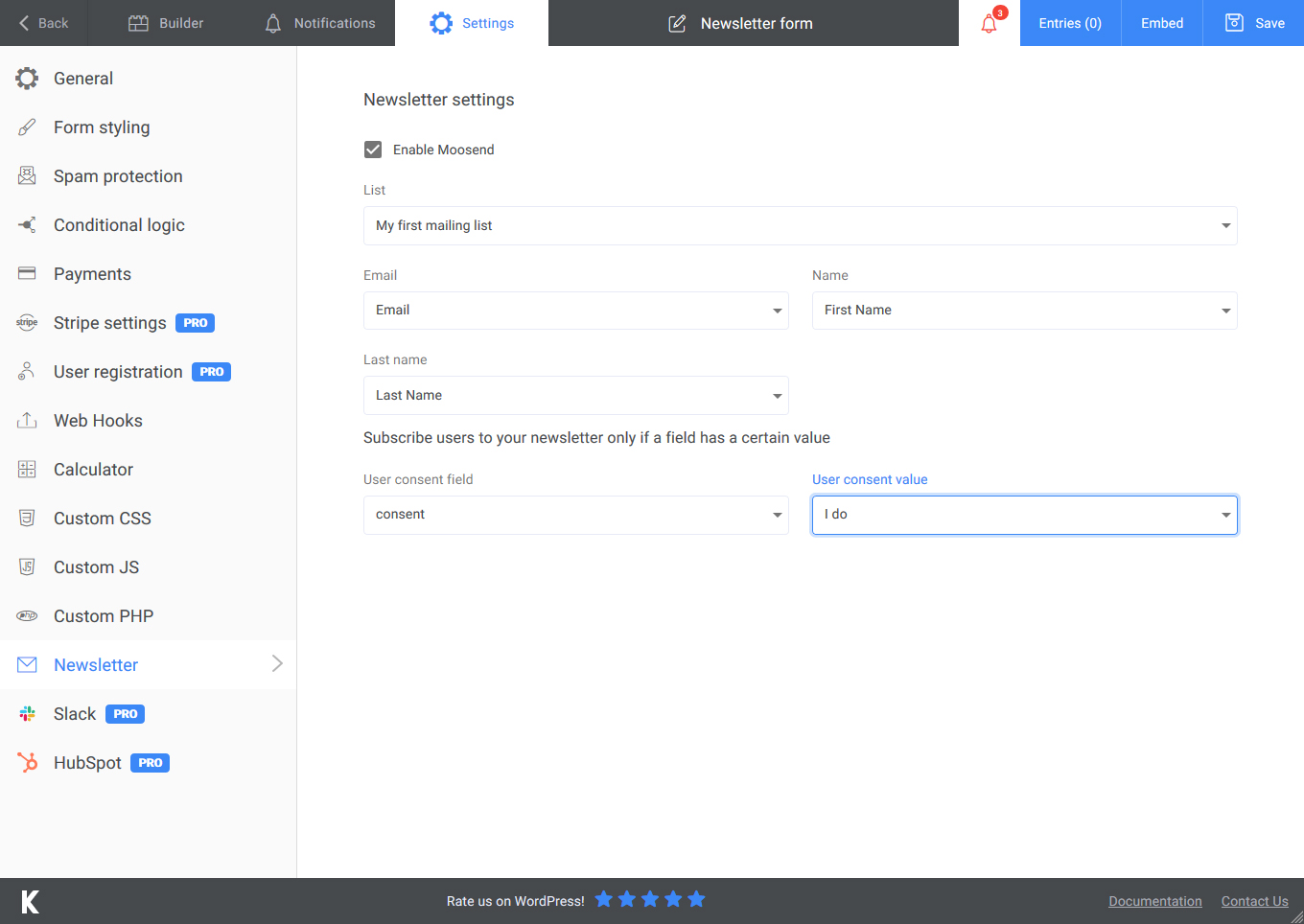Uncheck the Enable Moosend checkbox
1304x924 pixels.
coord(373,150)
